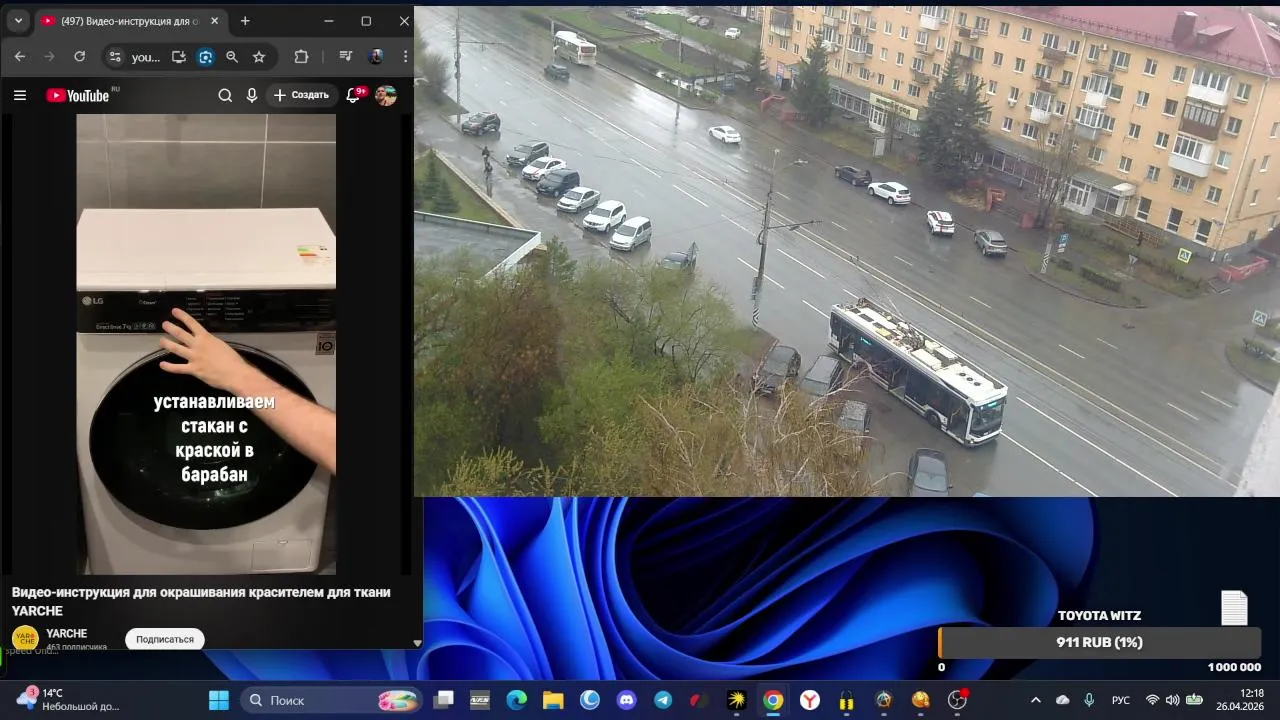This screenshot has width=1280, height=720.
Task: Open Microsoft Edge from taskbar
Action: click(516, 700)
